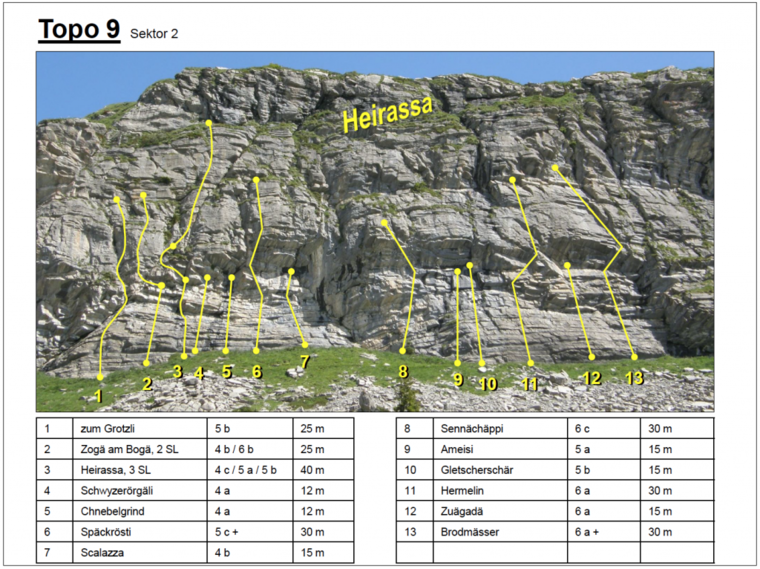This screenshot has height=569, width=760.
Task: Select route number 10 marker on photo
Action: point(487,383)
